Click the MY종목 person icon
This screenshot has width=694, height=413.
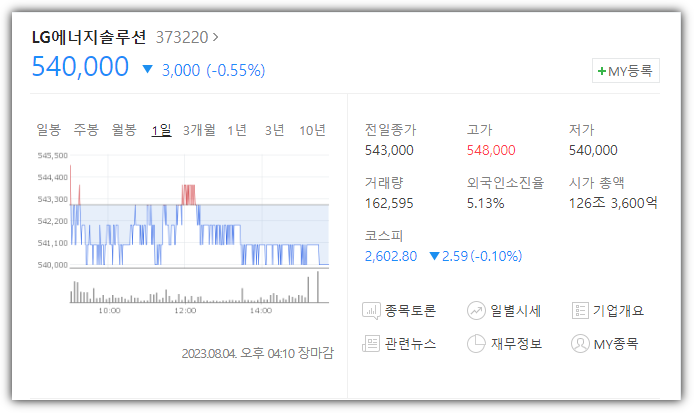click(x=580, y=344)
